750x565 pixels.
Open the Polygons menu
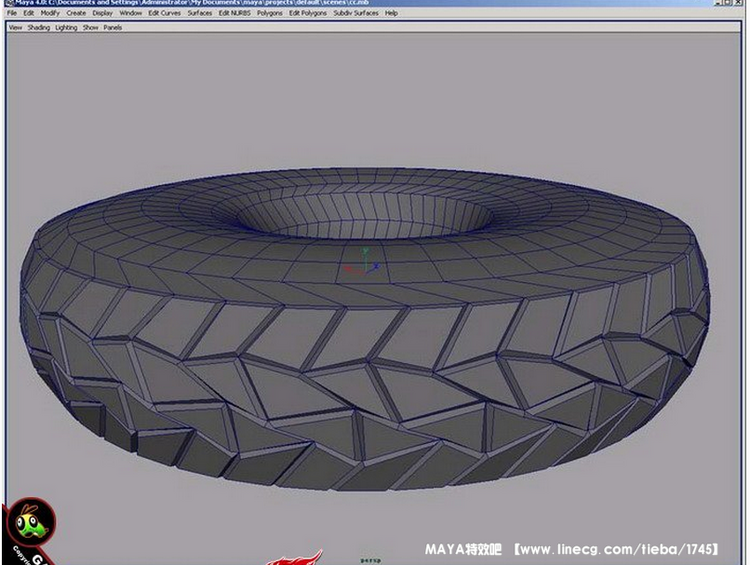click(269, 13)
